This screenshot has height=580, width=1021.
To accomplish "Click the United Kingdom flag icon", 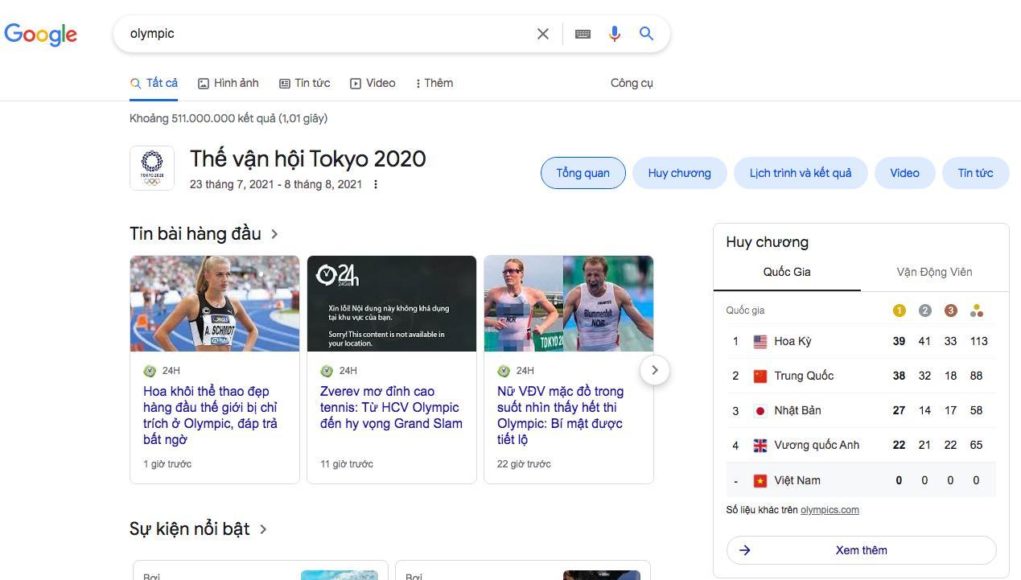I will 760,445.
